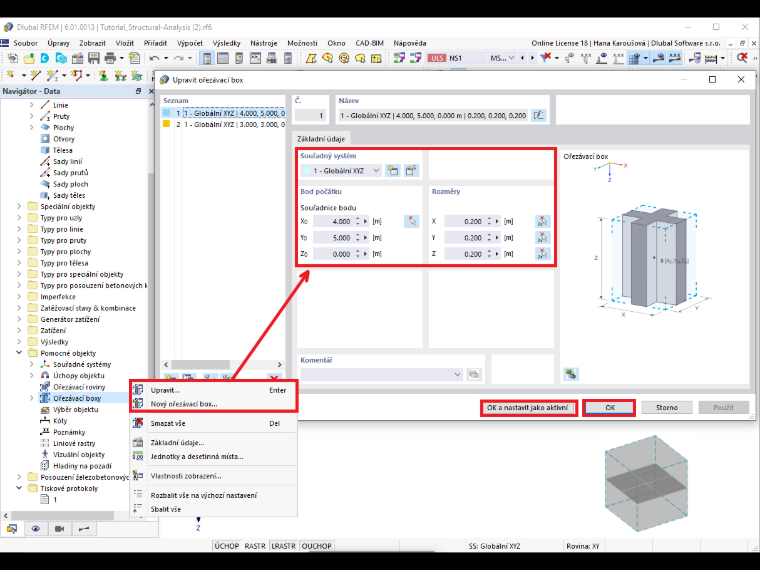The width and height of the screenshot is (760, 570).
Task: Click the Seznam list horizontal scrollbar
Action: point(223,364)
